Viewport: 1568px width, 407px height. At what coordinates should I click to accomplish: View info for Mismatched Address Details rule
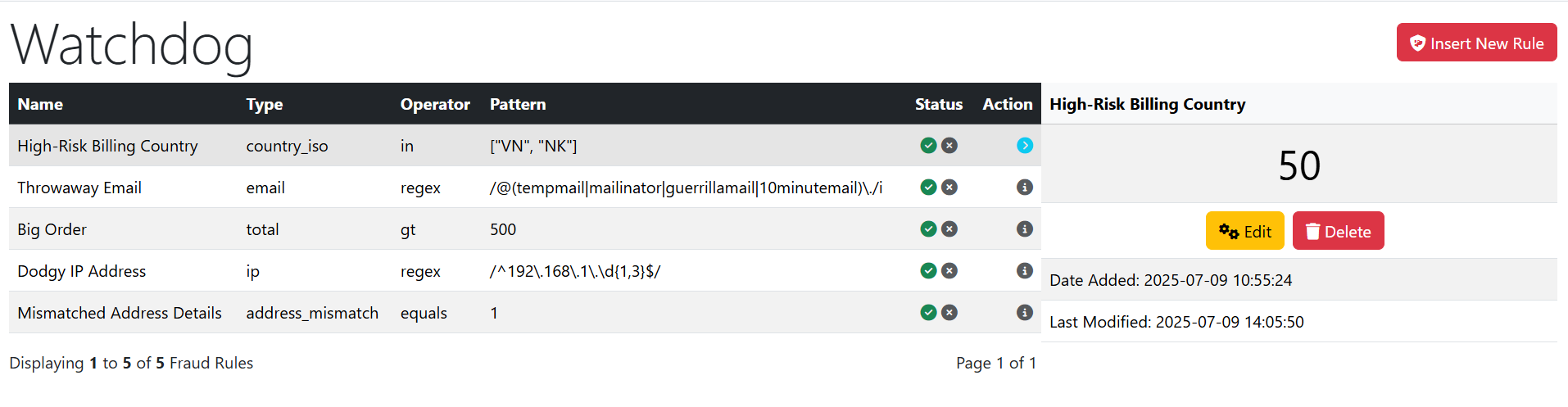point(1024,313)
